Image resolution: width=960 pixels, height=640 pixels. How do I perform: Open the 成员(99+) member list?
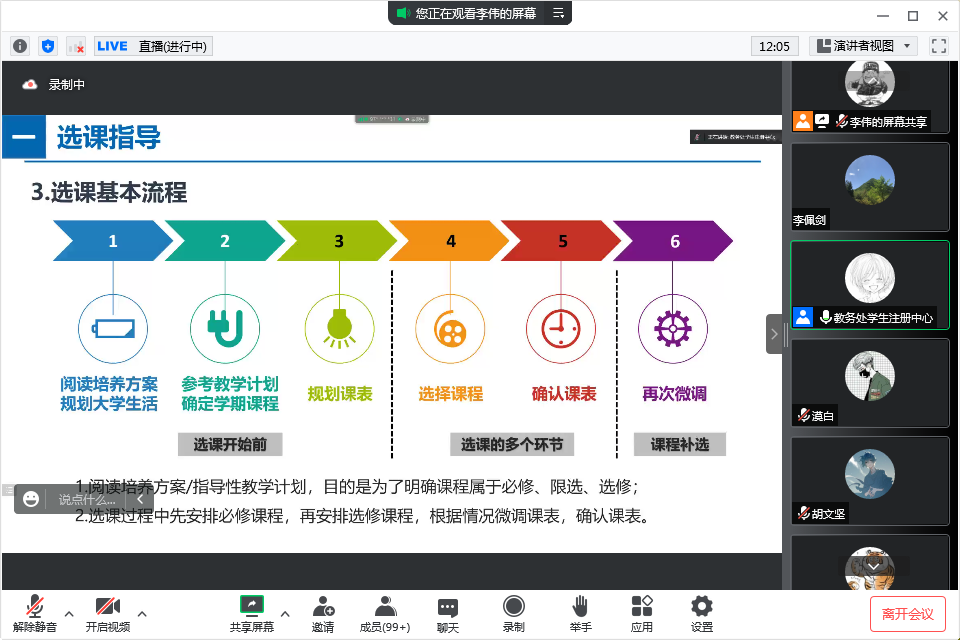pos(385,613)
